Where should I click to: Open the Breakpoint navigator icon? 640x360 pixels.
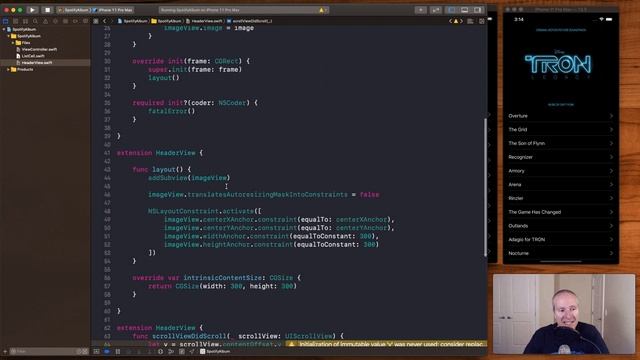tap(75, 21)
